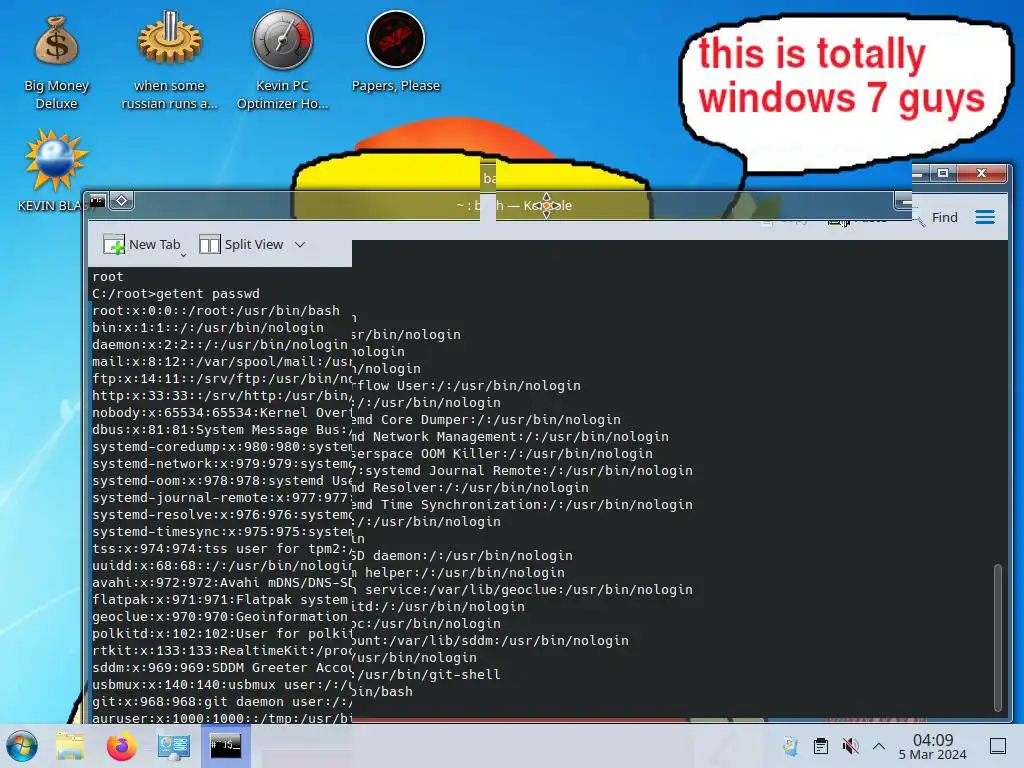Click the terminal vertical scrollbar handle
Image resolution: width=1024 pixels, height=768 pixels.
point(997,637)
